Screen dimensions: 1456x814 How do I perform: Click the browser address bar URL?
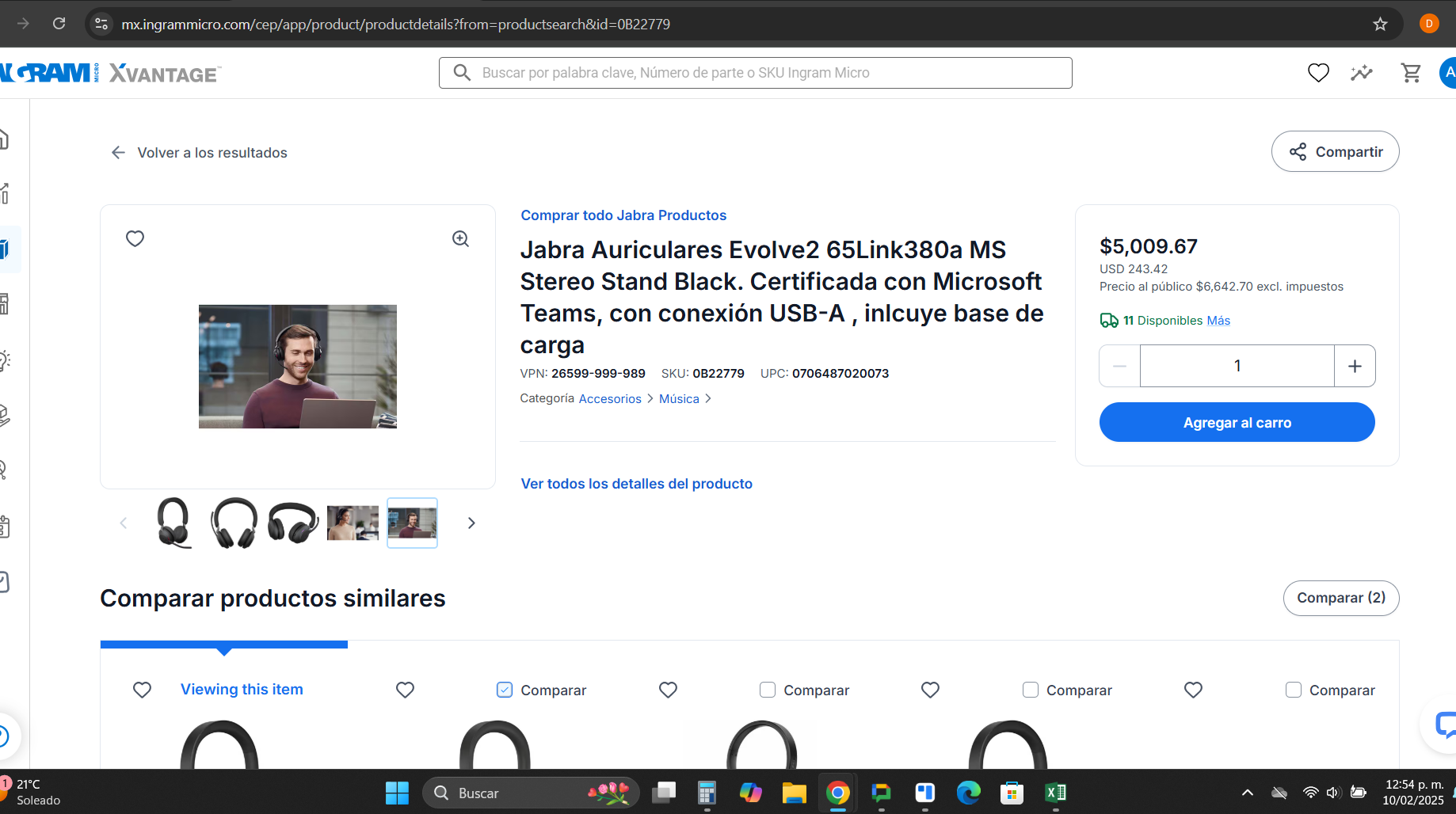(395, 24)
